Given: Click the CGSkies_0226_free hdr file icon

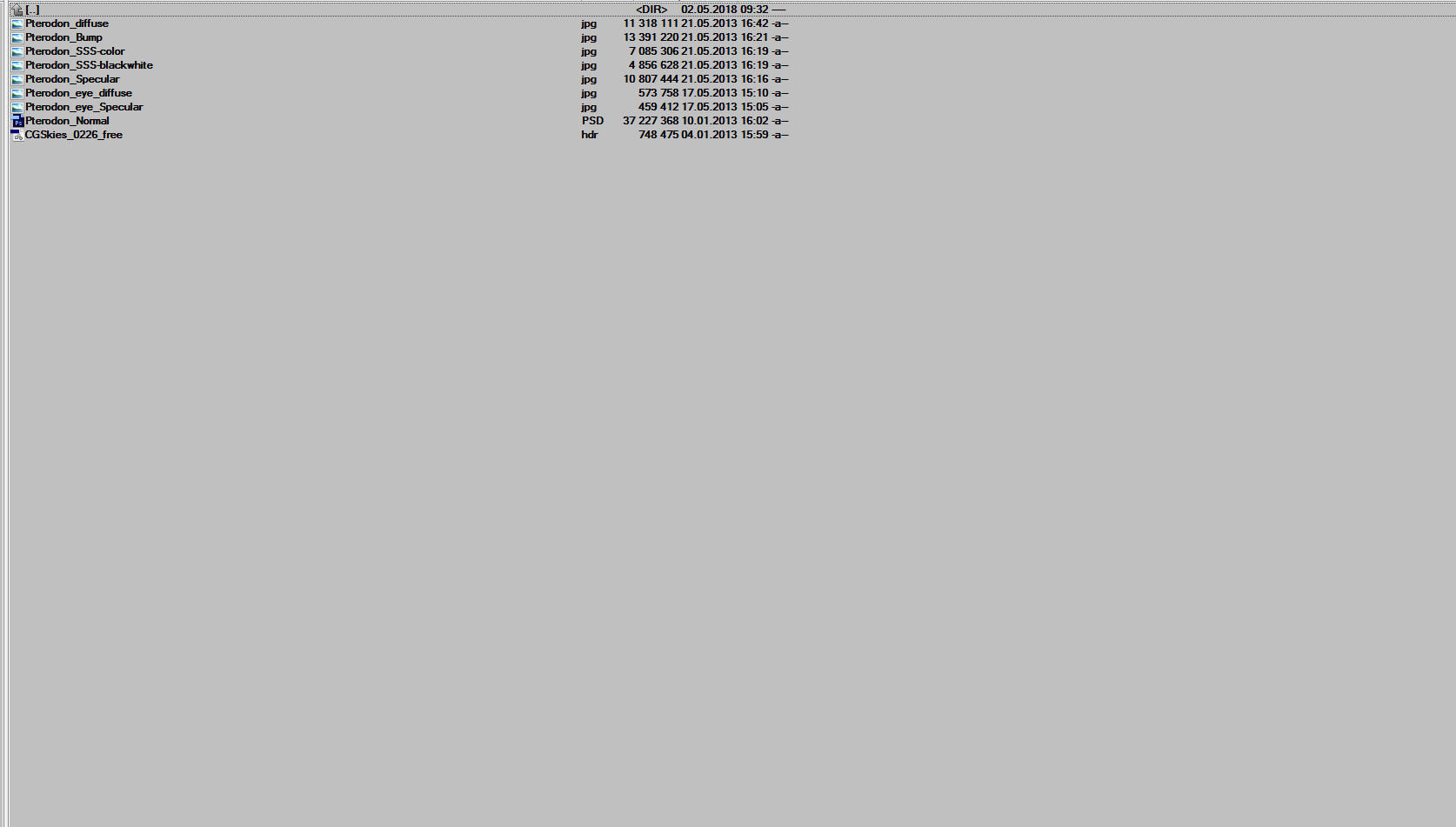Looking at the screenshot, I should (17, 135).
